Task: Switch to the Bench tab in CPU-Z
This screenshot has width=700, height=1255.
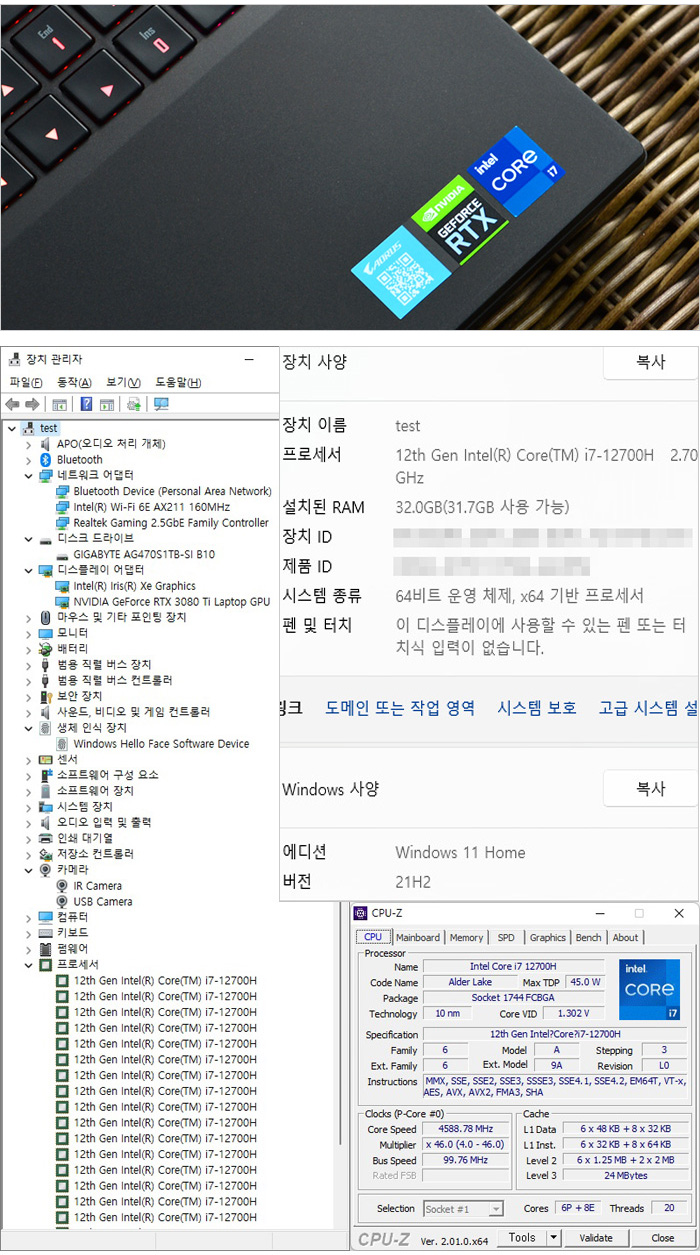Action: 589,938
